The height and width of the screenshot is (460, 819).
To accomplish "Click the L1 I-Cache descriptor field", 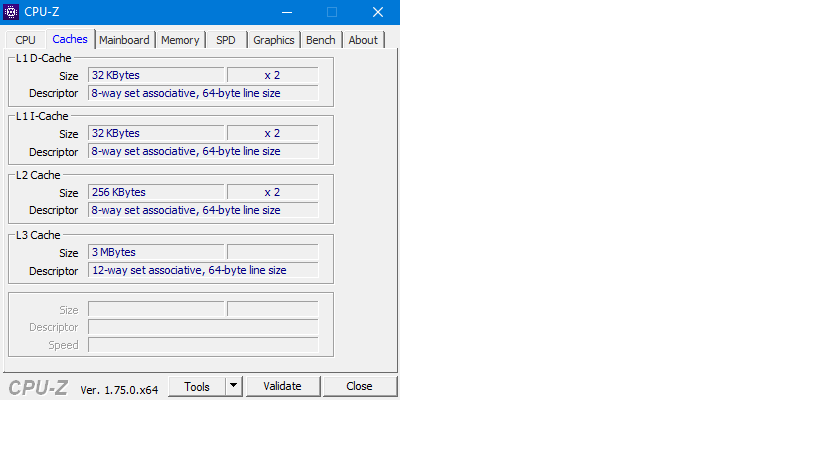I will 203,151.
